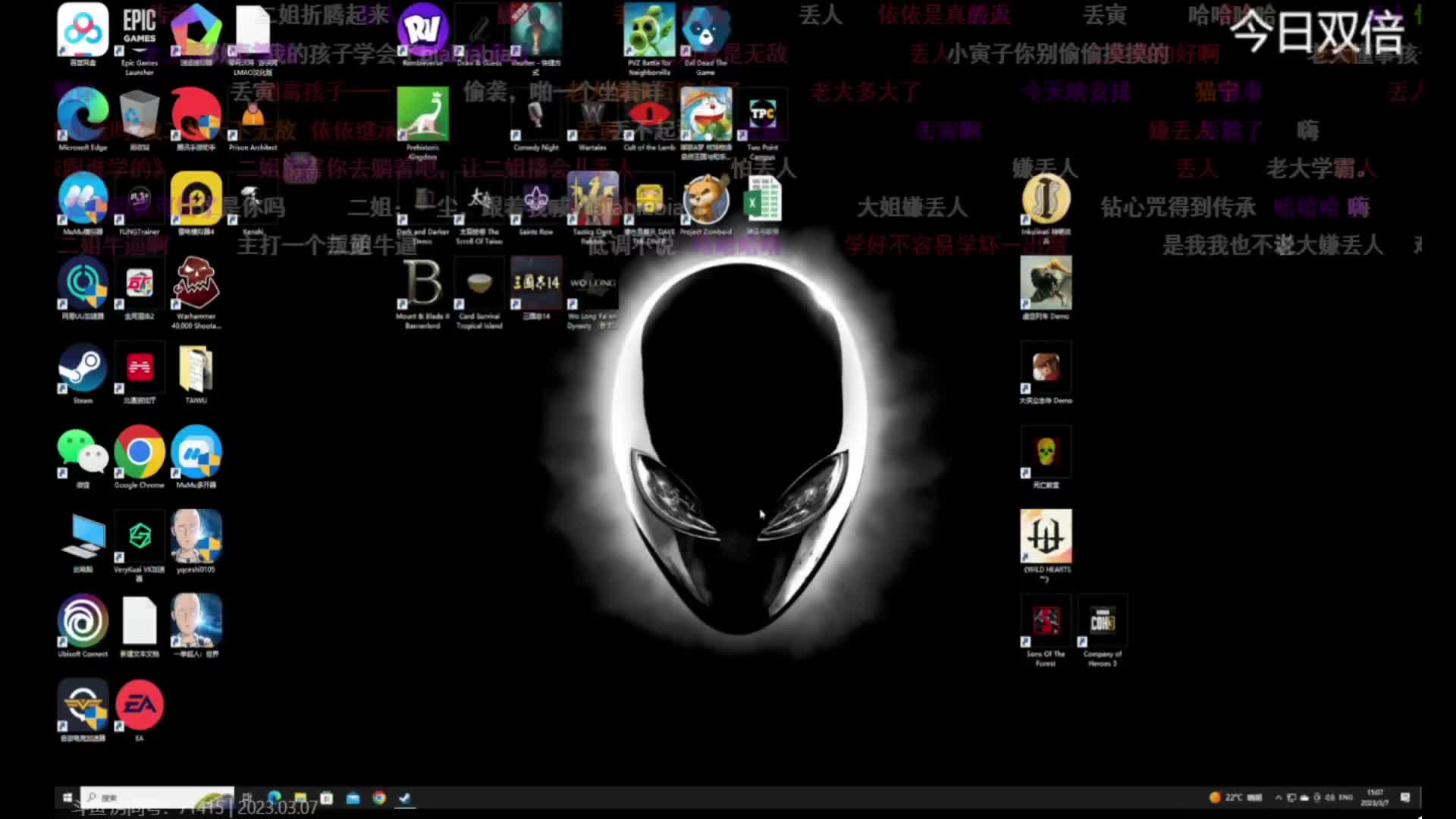Launch Prehistoric Kingdom green dinosaur icon
This screenshot has height=819, width=1456.
423,123
